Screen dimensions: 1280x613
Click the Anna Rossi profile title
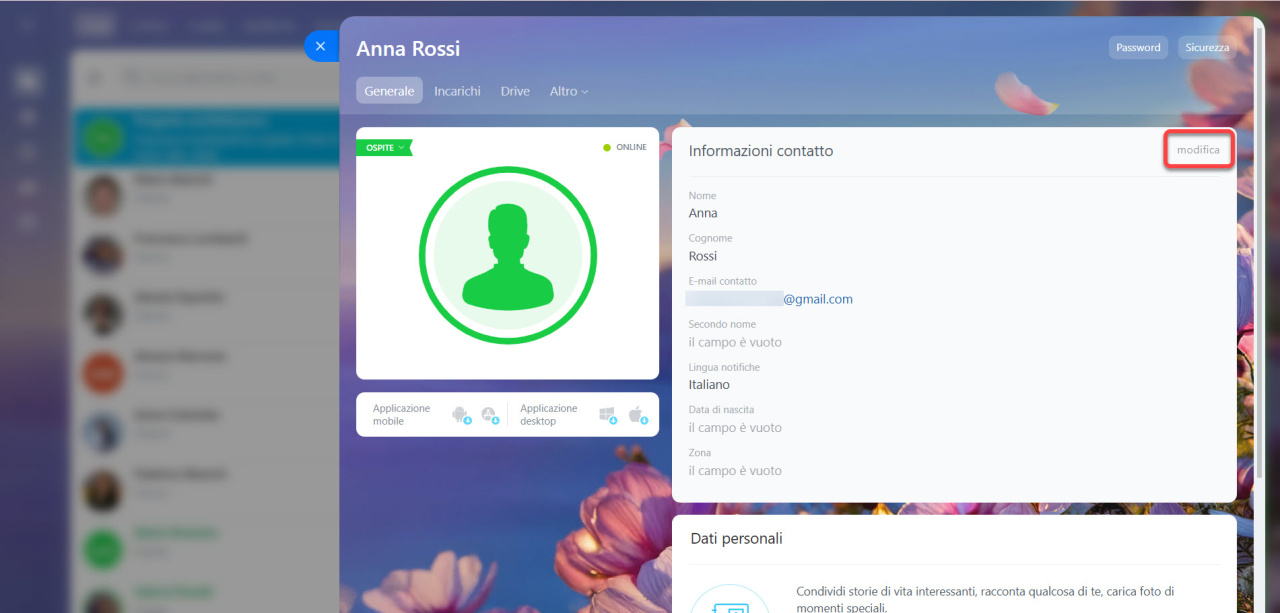pyautogui.click(x=408, y=48)
